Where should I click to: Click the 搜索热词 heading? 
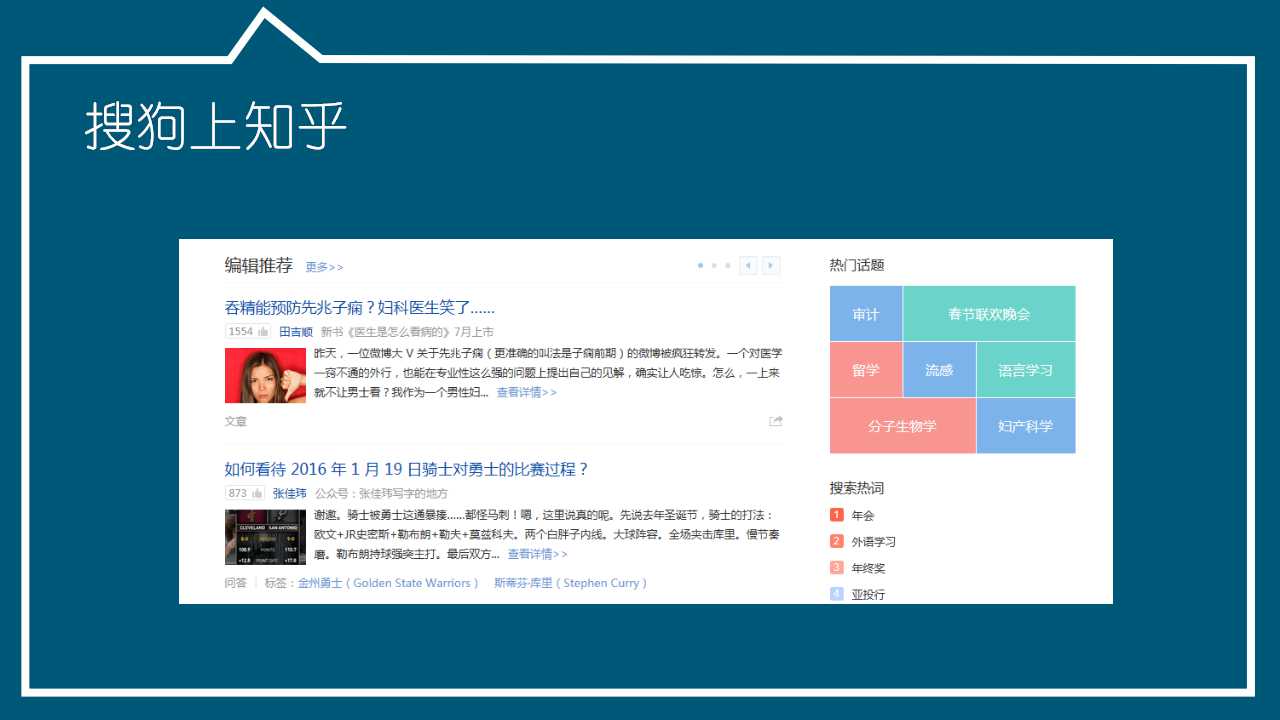click(857, 488)
